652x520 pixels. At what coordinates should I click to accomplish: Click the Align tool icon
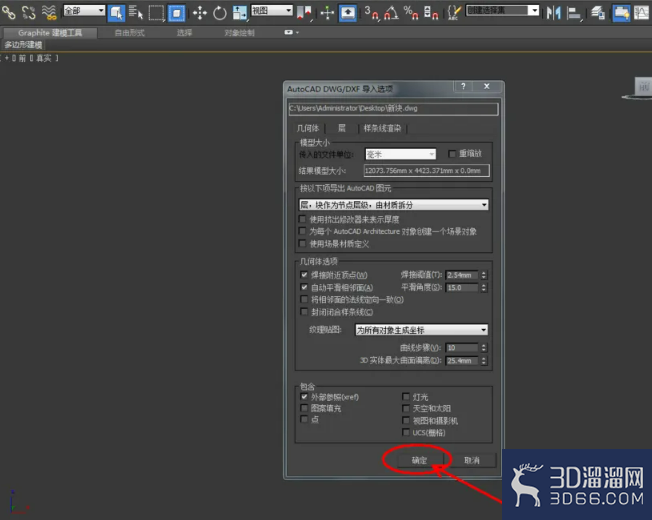[574, 13]
